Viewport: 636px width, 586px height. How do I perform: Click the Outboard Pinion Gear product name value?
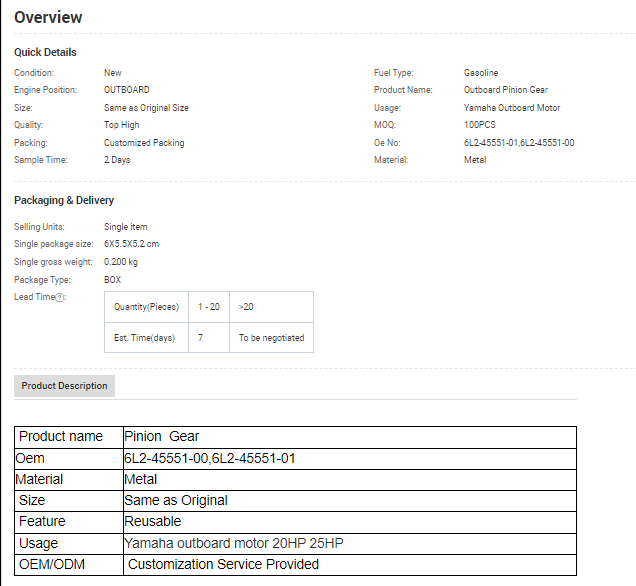coord(505,90)
